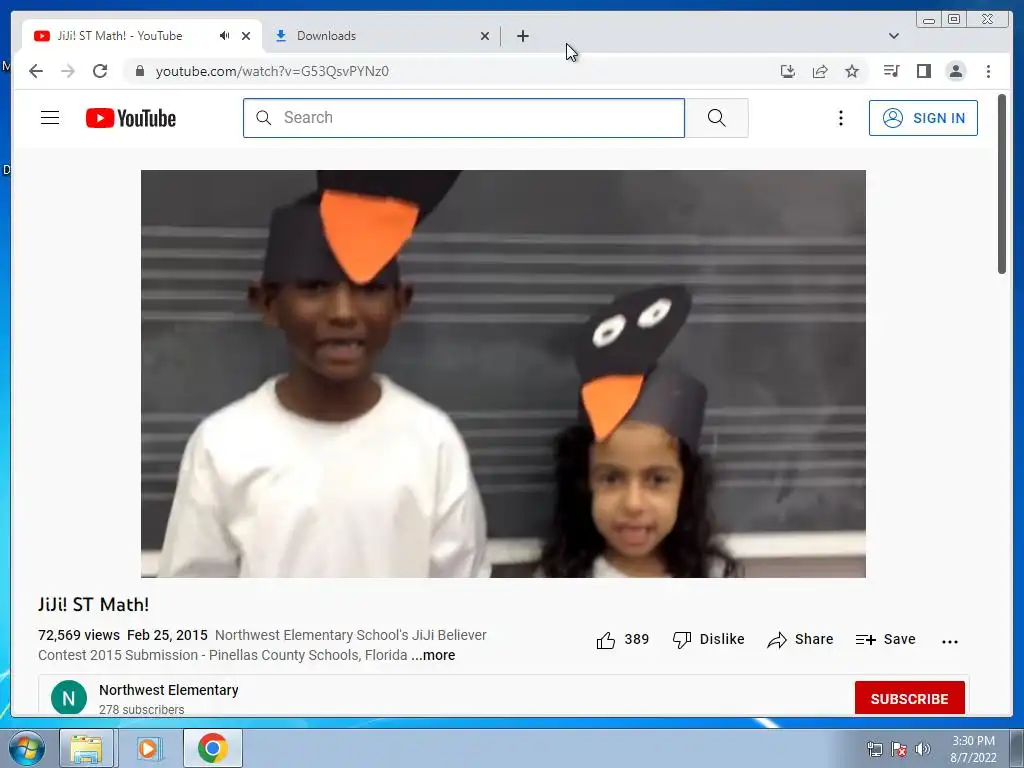Open the Chrome profile avatar
This screenshot has height=768, width=1024.
[x=955, y=71]
